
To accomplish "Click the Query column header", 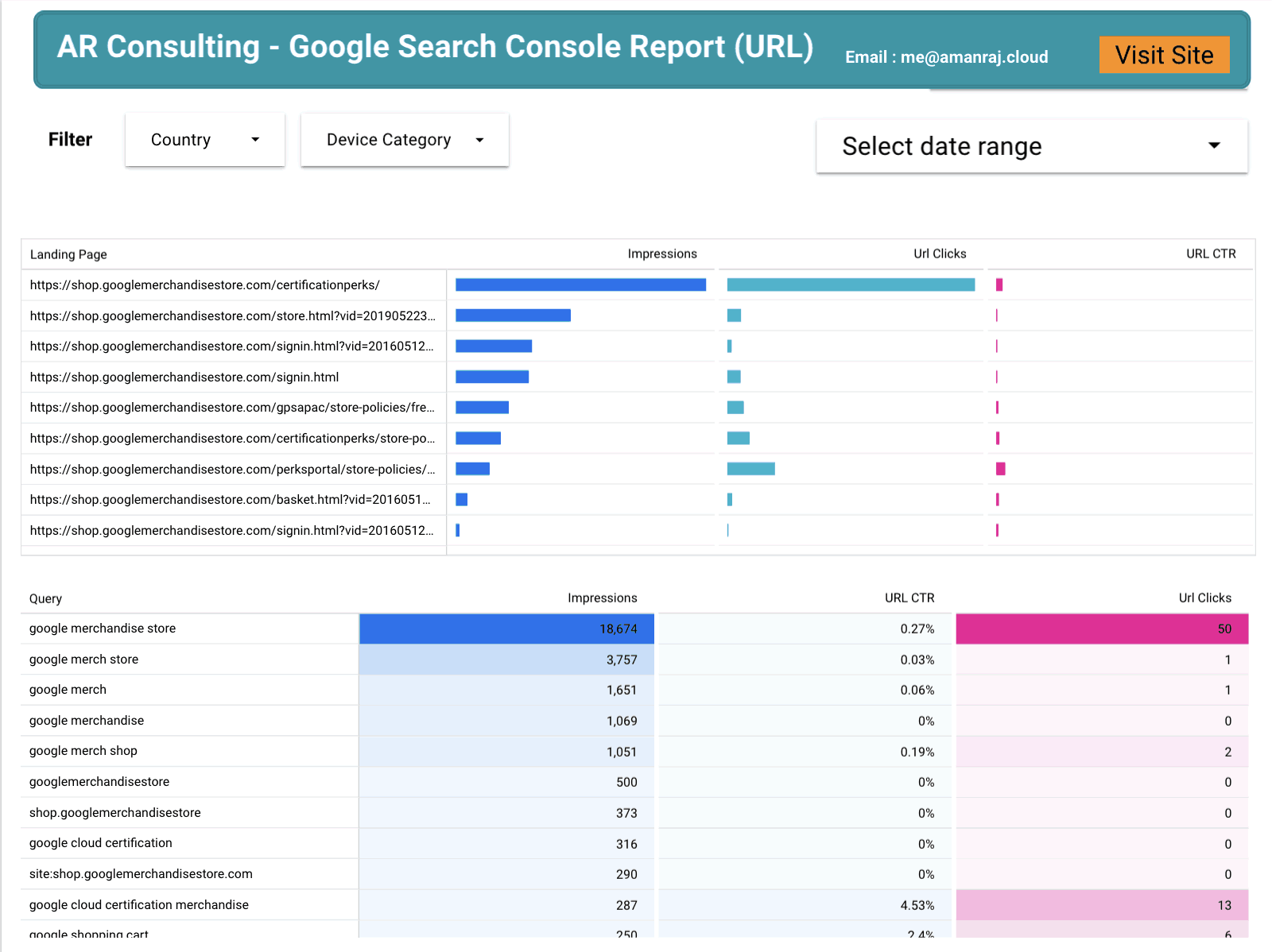I will tap(45, 598).
